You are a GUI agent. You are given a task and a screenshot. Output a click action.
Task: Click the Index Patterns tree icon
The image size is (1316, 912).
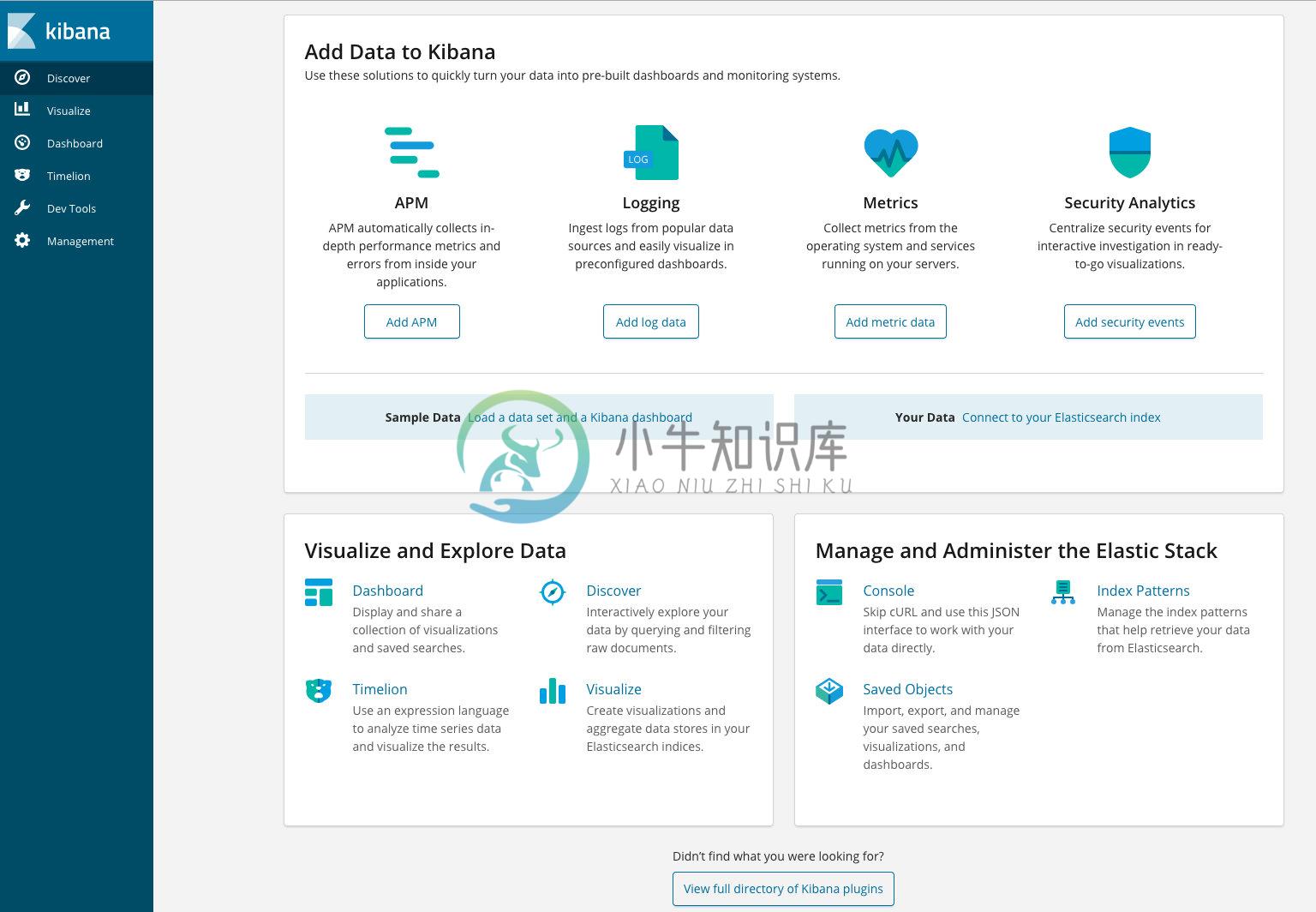pyautogui.click(x=1063, y=592)
